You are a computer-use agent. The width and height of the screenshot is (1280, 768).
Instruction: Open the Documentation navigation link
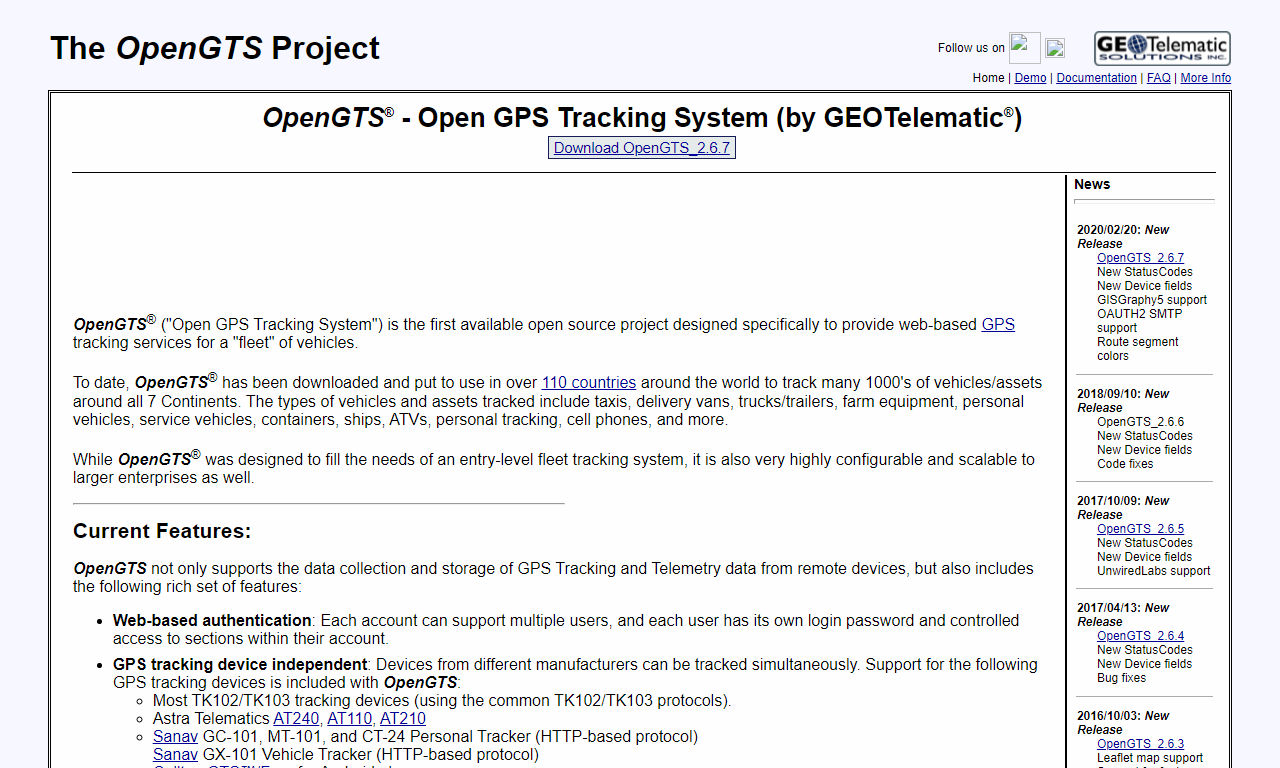pyautogui.click(x=1096, y=78)
